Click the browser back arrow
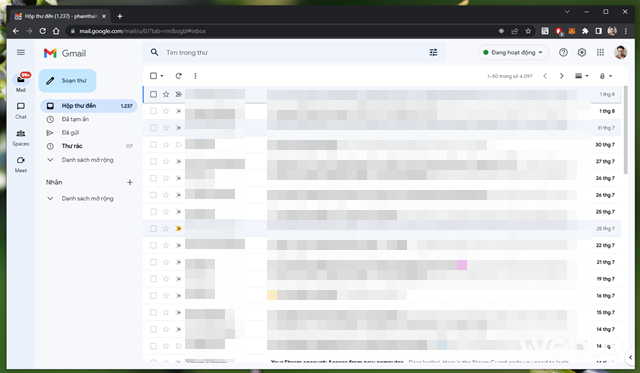Viewport: 640px width, 373px height. click(x=16, y=31)
